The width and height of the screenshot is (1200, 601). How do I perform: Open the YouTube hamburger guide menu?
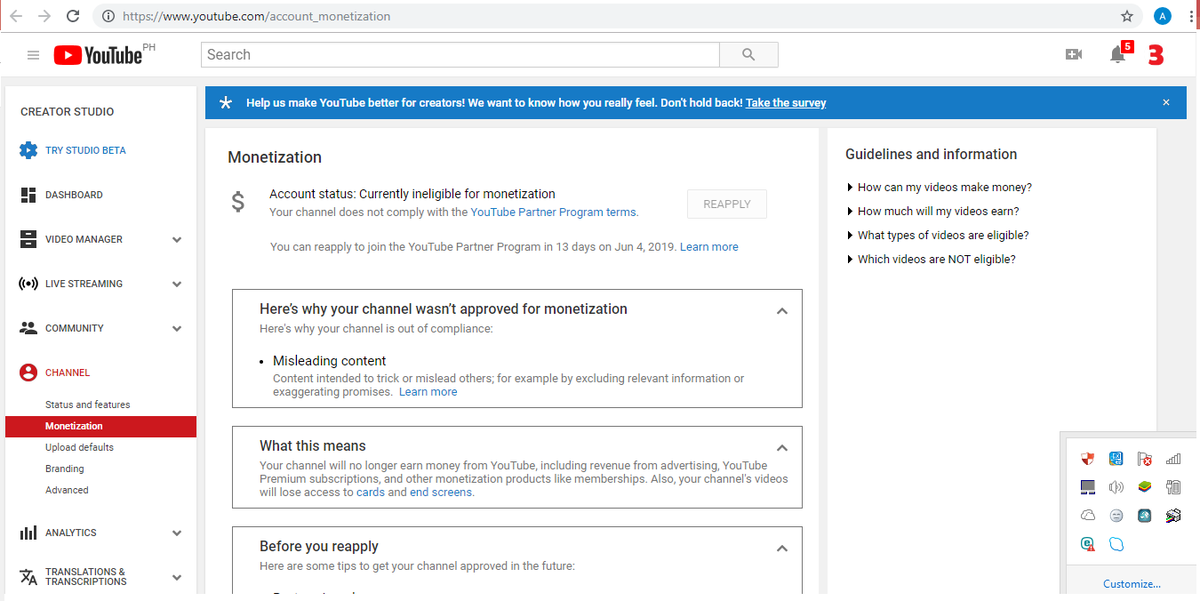[33, 55]
